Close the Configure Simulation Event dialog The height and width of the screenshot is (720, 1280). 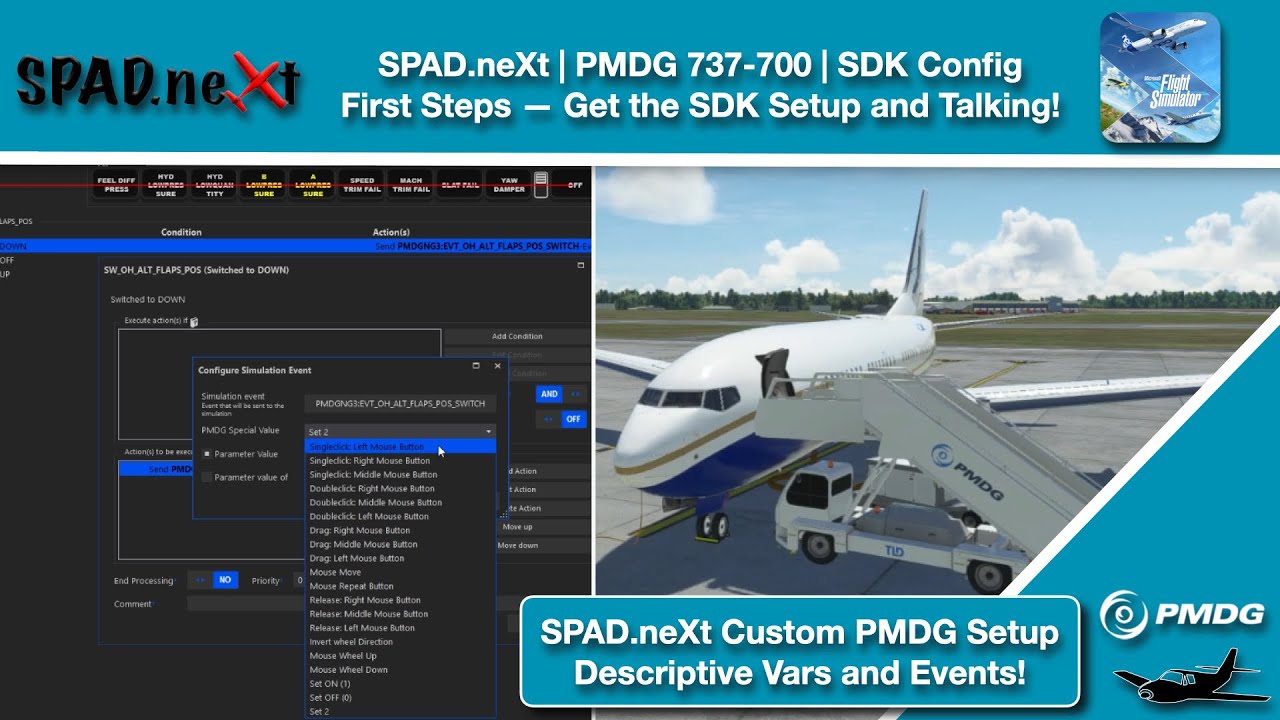click(497, 367)
